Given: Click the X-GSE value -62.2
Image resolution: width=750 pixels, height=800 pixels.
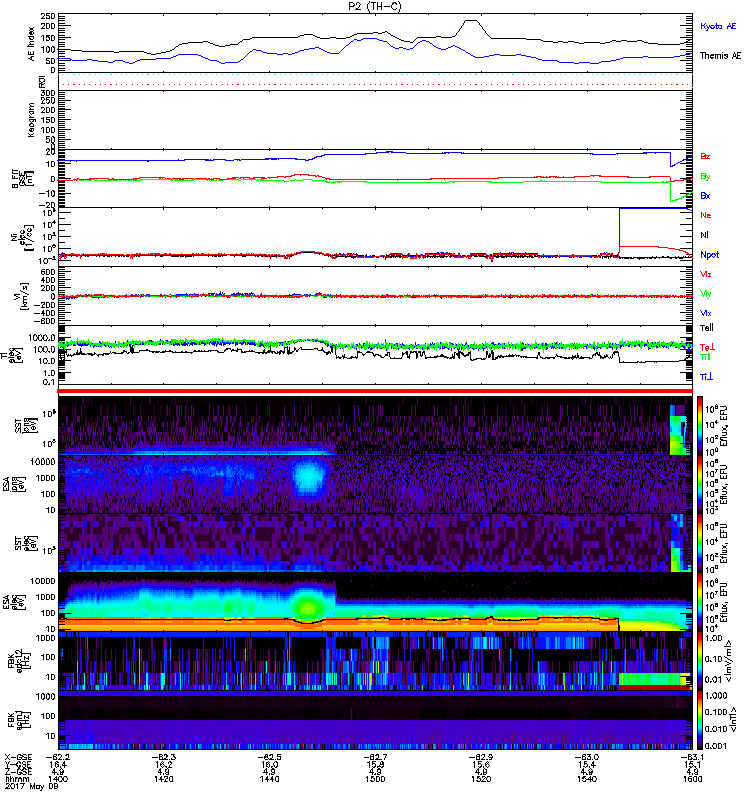Looking at the screenshot, I should 58,757.
